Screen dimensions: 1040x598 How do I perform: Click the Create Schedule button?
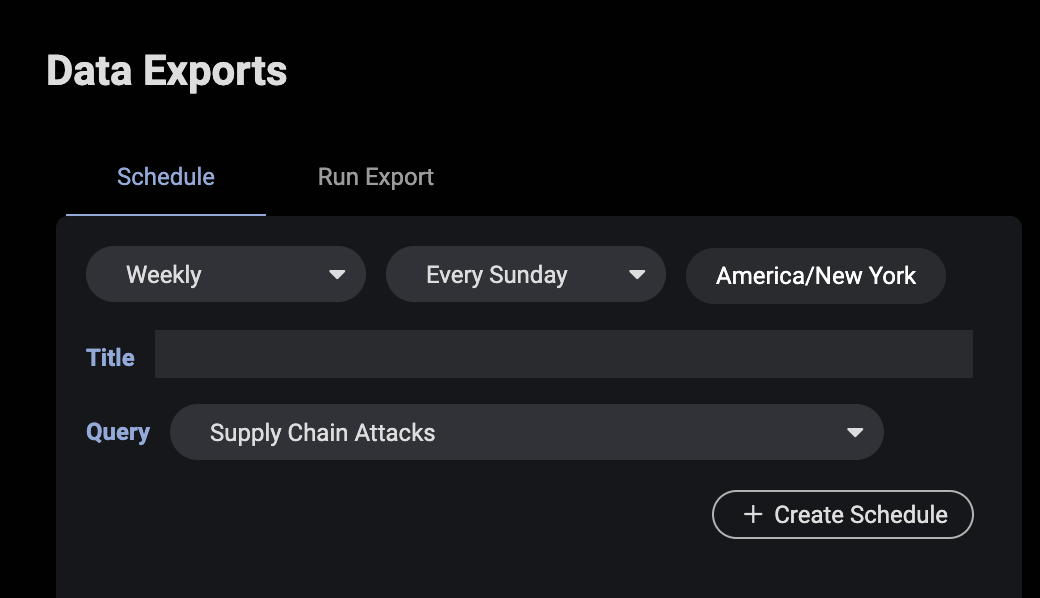click(x=842, y=514)
